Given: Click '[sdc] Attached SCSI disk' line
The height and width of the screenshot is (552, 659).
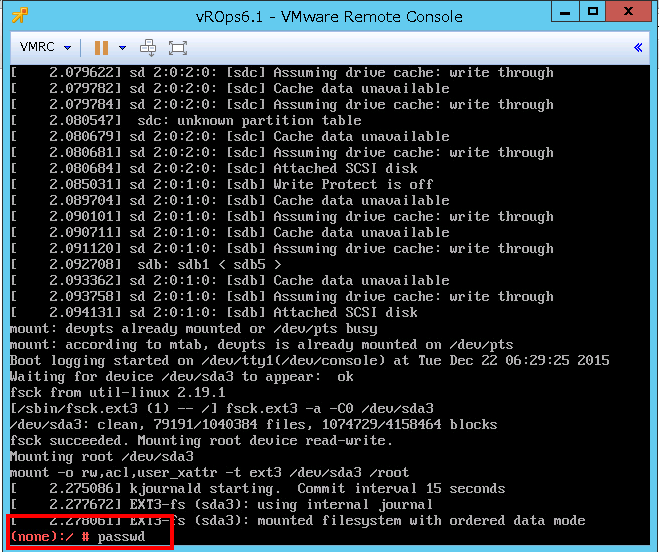Looking at the screenshot, I should (214, 168).
